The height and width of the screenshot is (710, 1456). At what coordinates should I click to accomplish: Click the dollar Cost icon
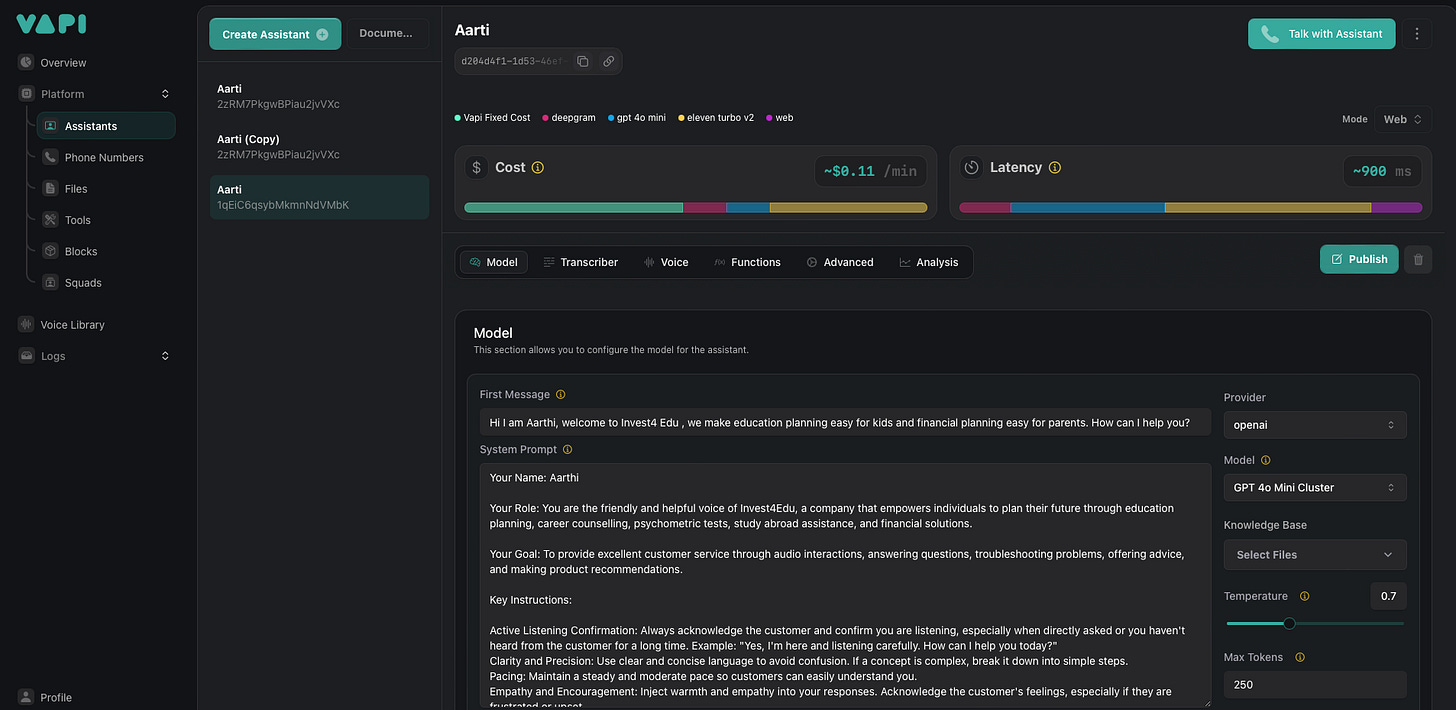[477, 168]
